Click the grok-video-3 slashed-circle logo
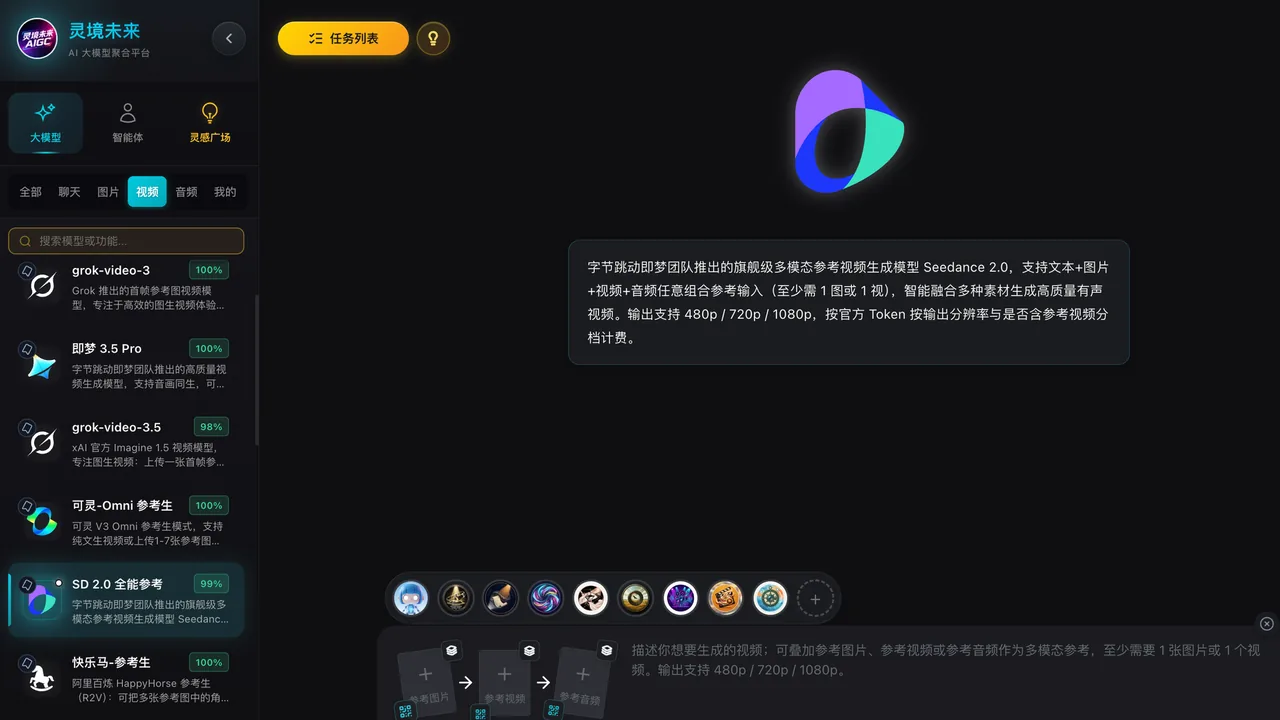The width and height of the screenshot is (1280, 720). click(x=42, y=287)
